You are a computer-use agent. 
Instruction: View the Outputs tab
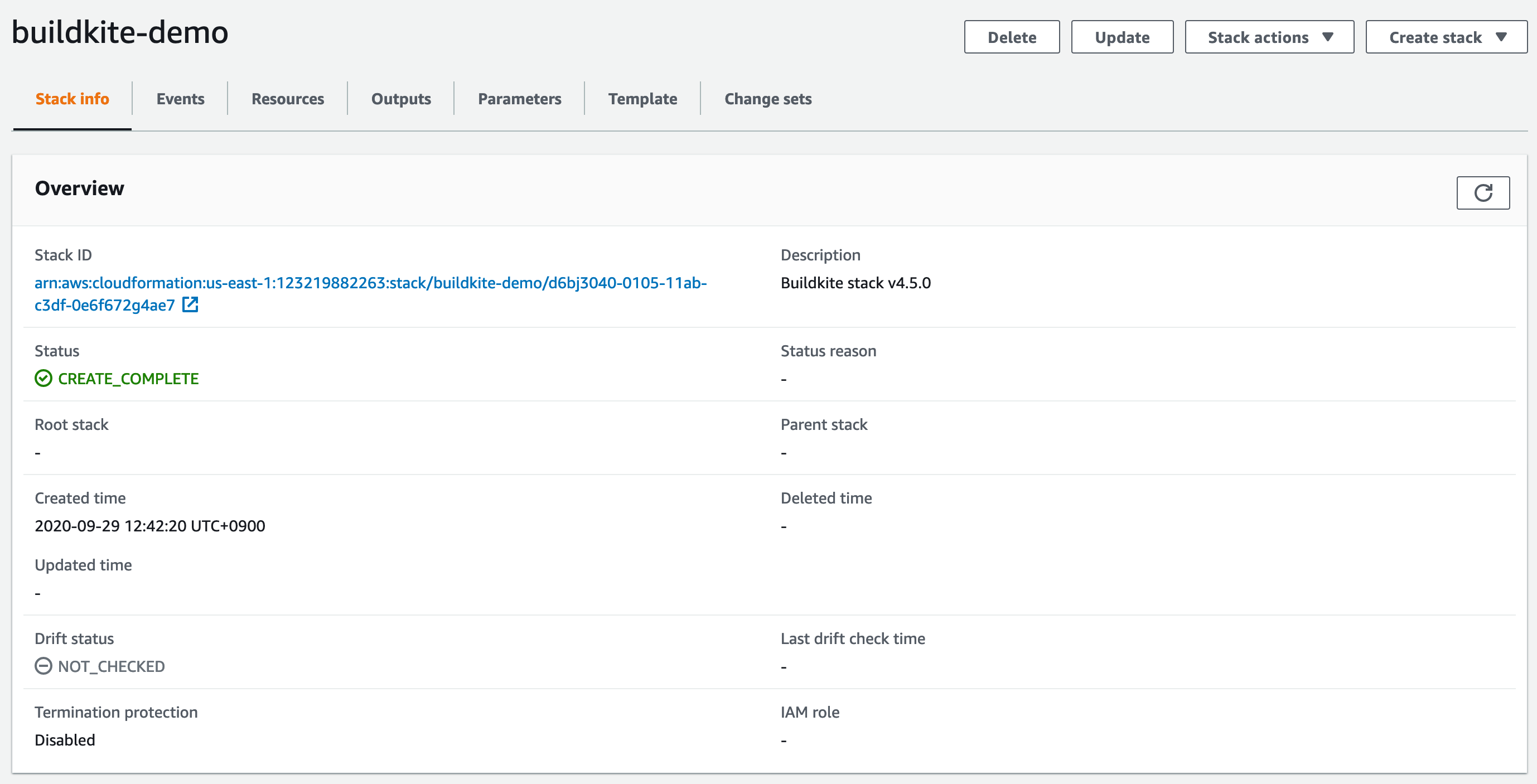point(400,99)
